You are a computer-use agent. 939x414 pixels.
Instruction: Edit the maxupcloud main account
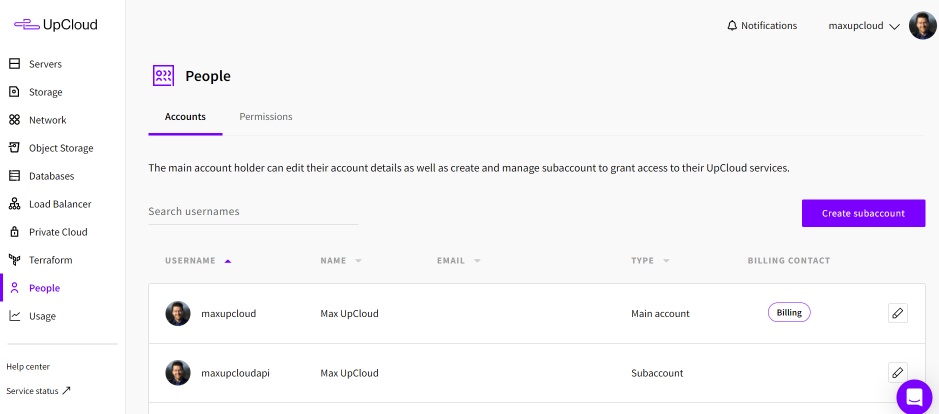[897, 313]
